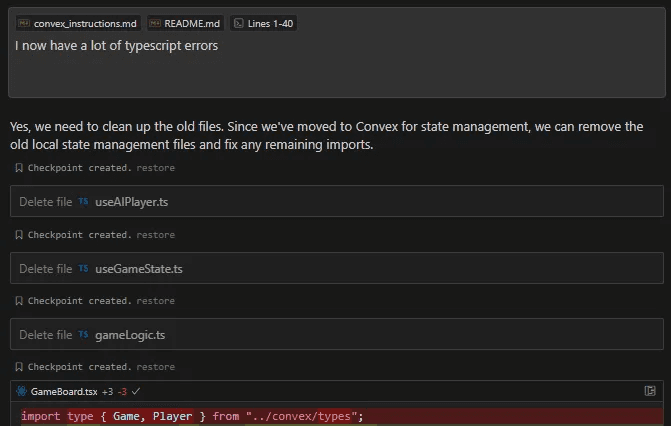Click the diff view icon on GameBoard.tsx block
671x426 pixels.
650,391
